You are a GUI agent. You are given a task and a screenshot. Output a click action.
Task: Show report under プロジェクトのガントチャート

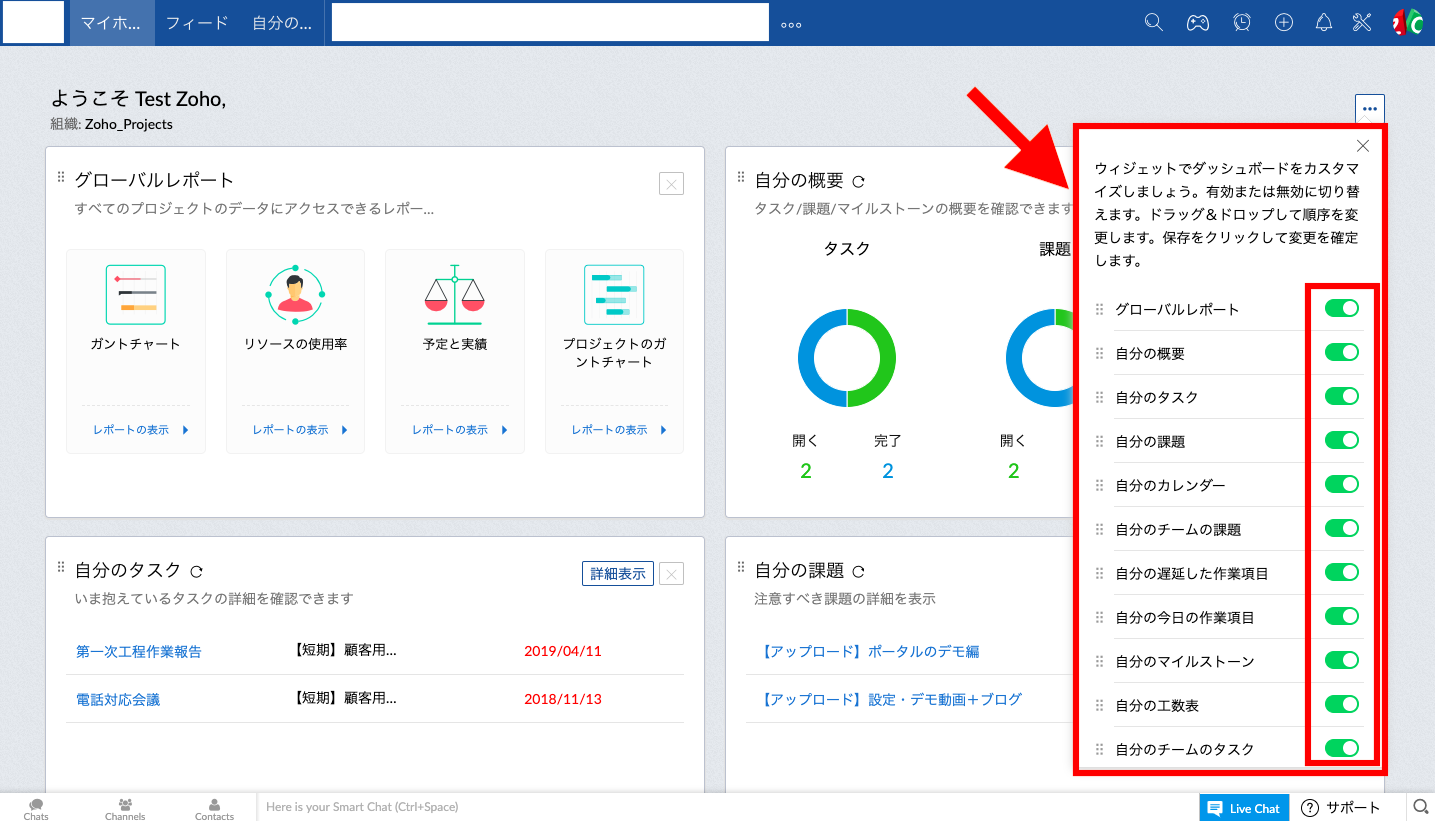[619, 430]
